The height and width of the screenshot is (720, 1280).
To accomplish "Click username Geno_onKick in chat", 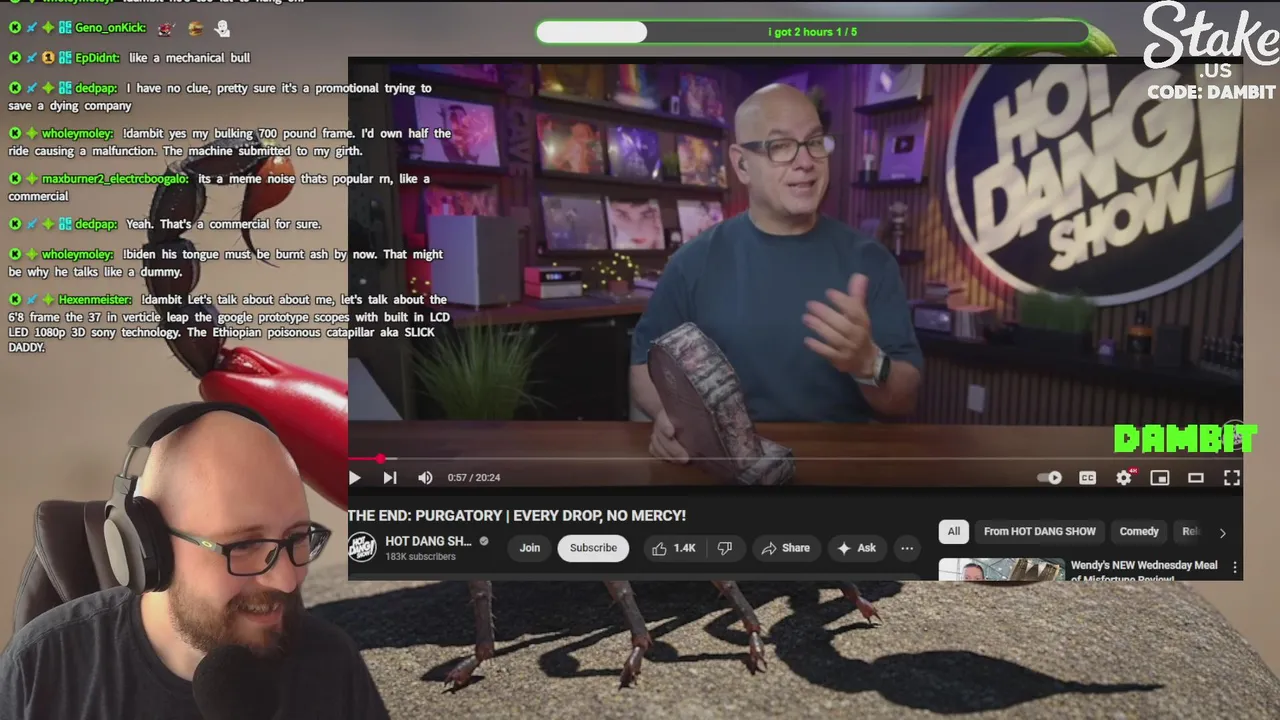I will (x=110, y=28).
